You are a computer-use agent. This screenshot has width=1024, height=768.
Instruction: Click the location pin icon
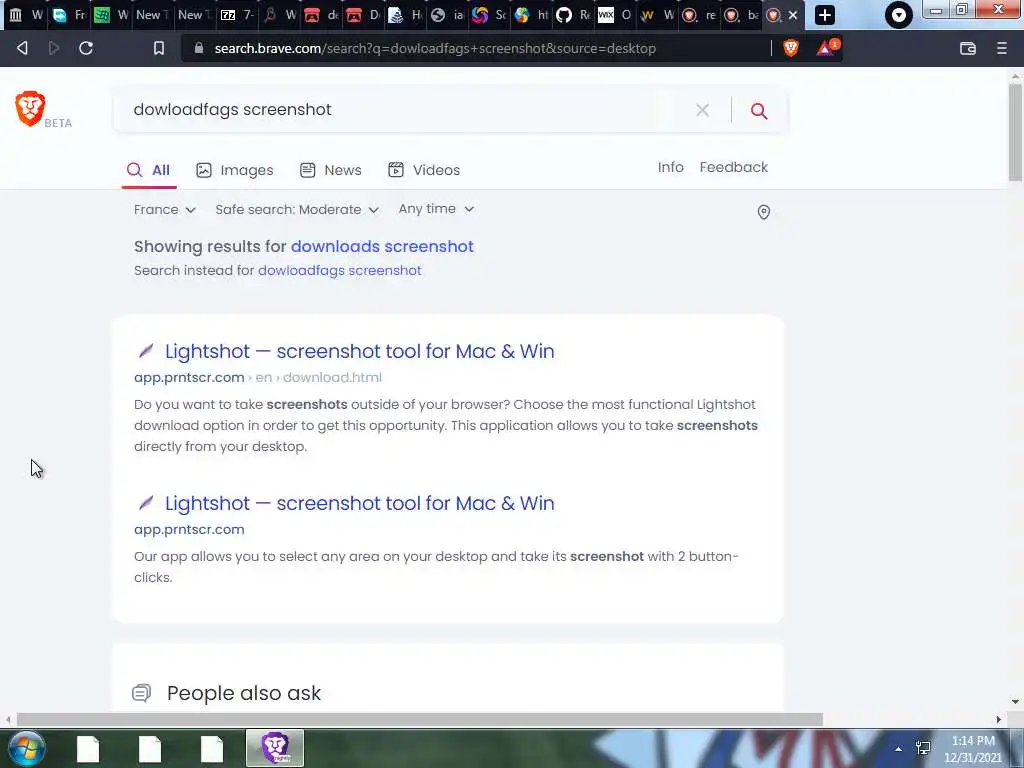763,212
